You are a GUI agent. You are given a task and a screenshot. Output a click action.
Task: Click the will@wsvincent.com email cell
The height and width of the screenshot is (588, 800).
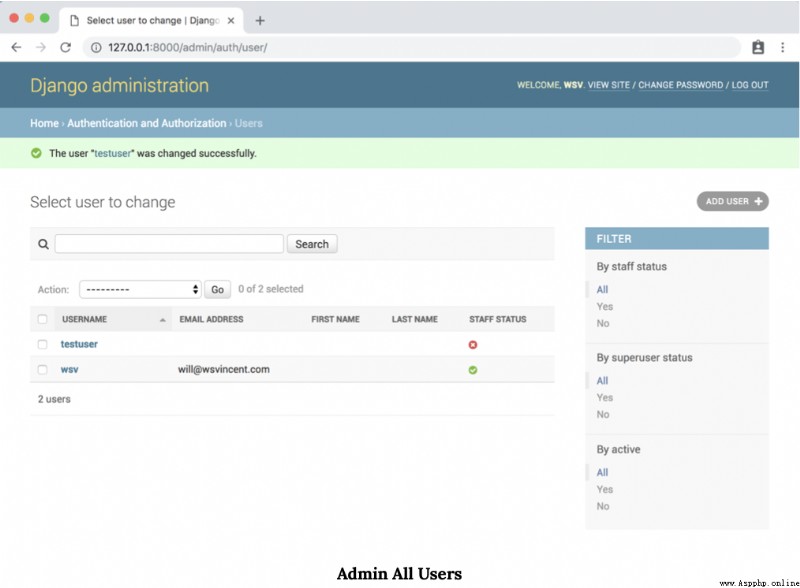tap(223, 370)
